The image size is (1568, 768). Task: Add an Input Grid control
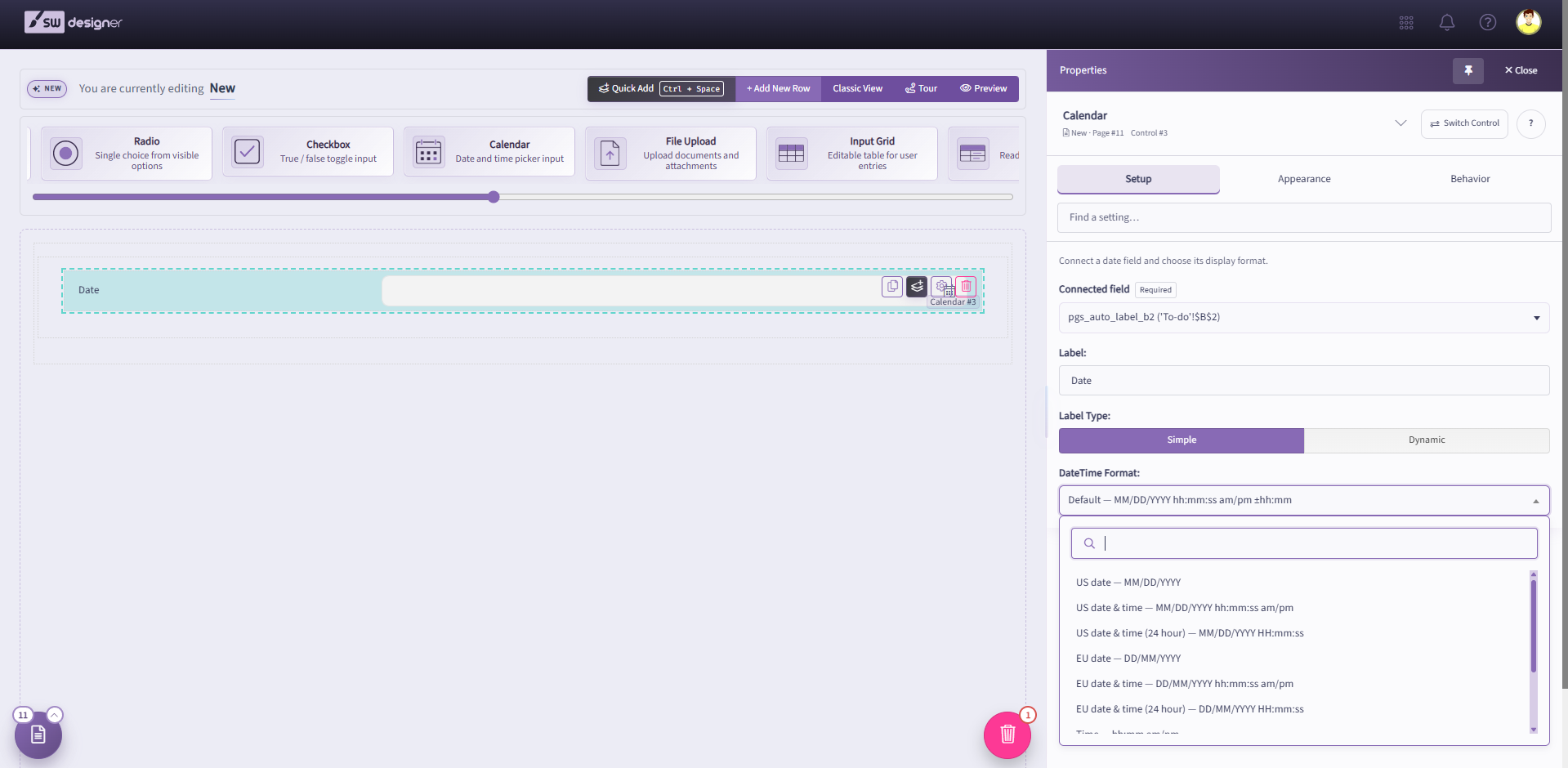(x=852, y=153)
